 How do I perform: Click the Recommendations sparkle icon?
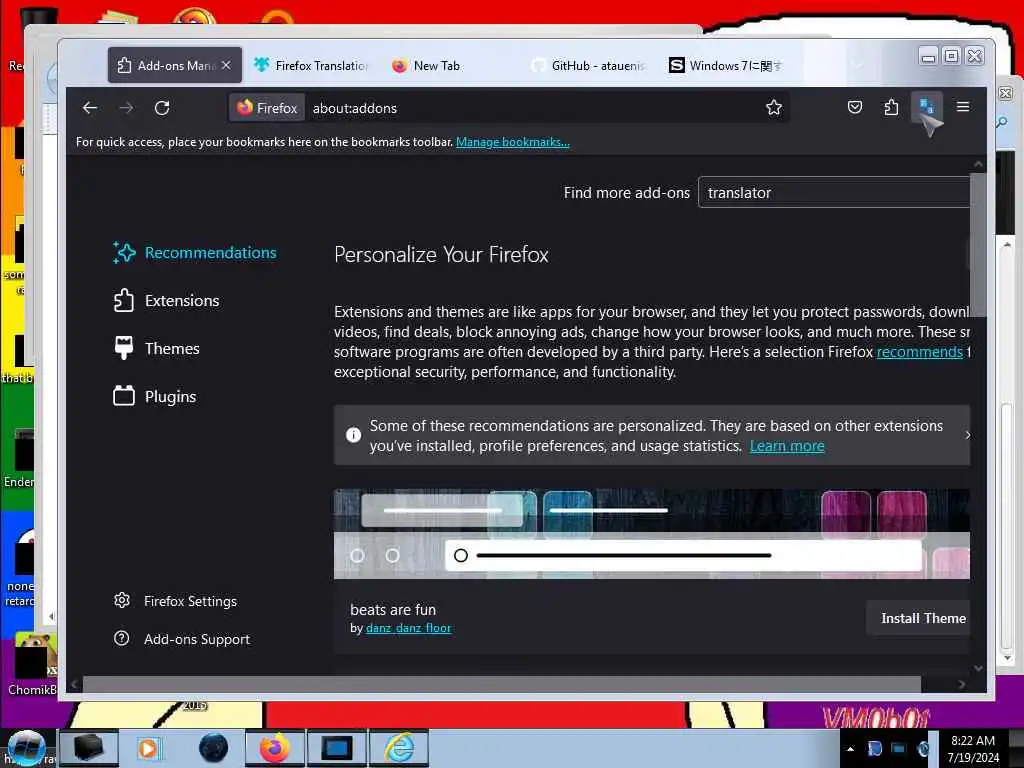tap(124, 253)
